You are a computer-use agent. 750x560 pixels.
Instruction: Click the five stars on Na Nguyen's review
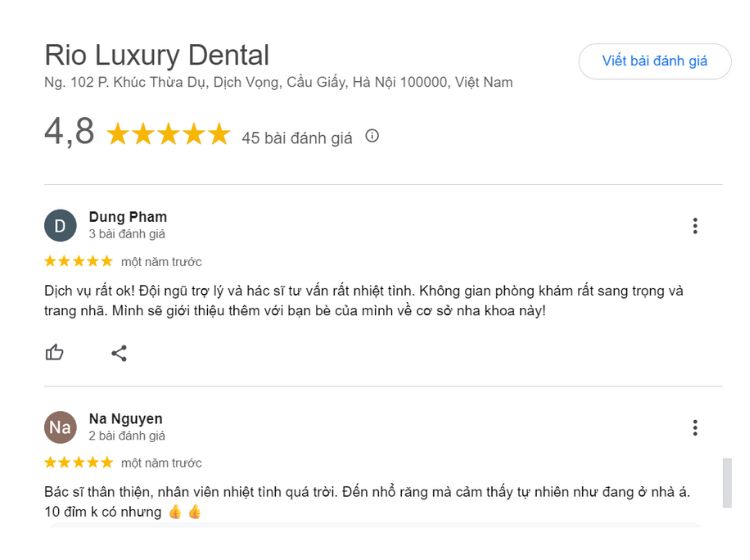point(78,462)
